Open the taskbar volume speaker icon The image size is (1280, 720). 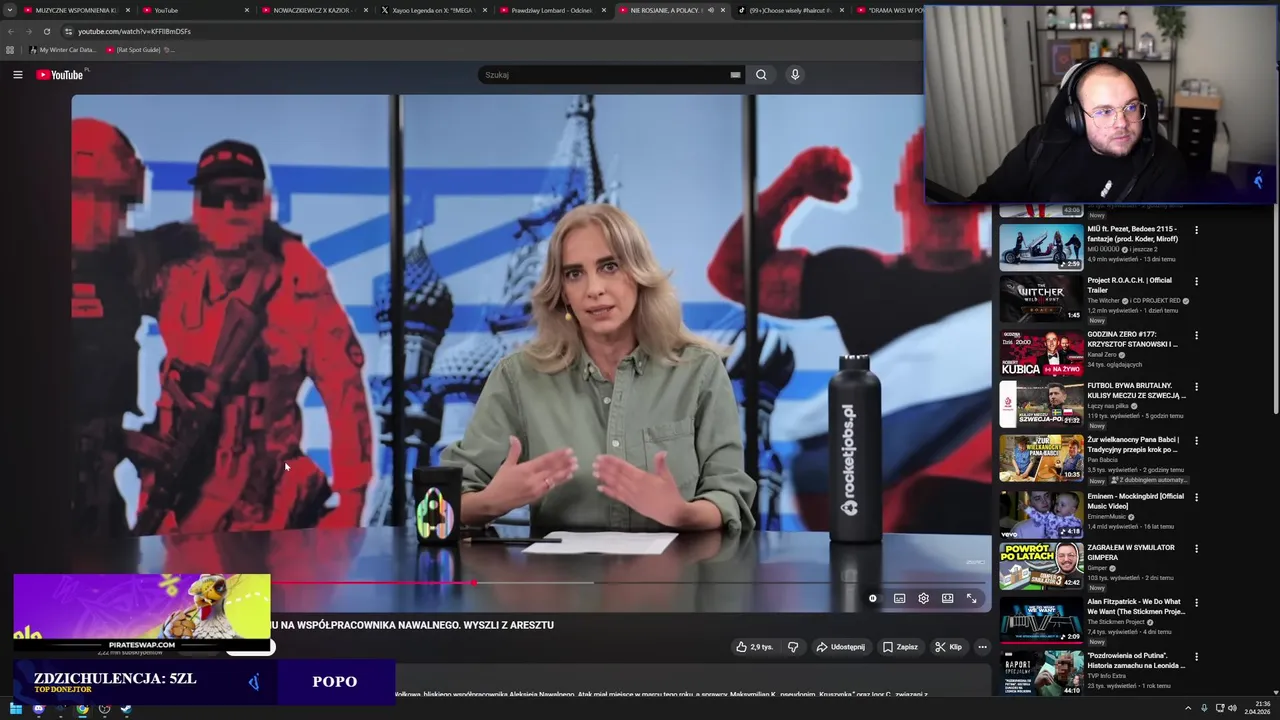pyautogui.click(x=1233, y=709)
